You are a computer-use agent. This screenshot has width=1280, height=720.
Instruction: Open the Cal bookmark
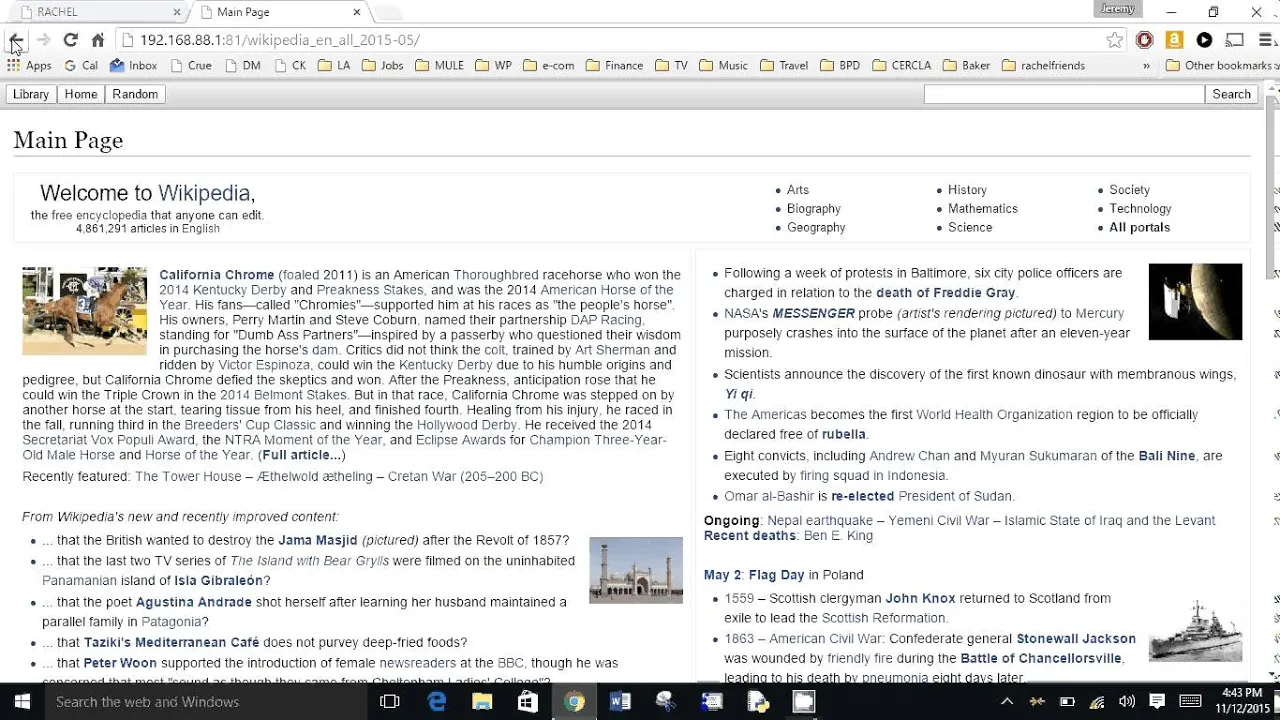[x=81, y=66]
